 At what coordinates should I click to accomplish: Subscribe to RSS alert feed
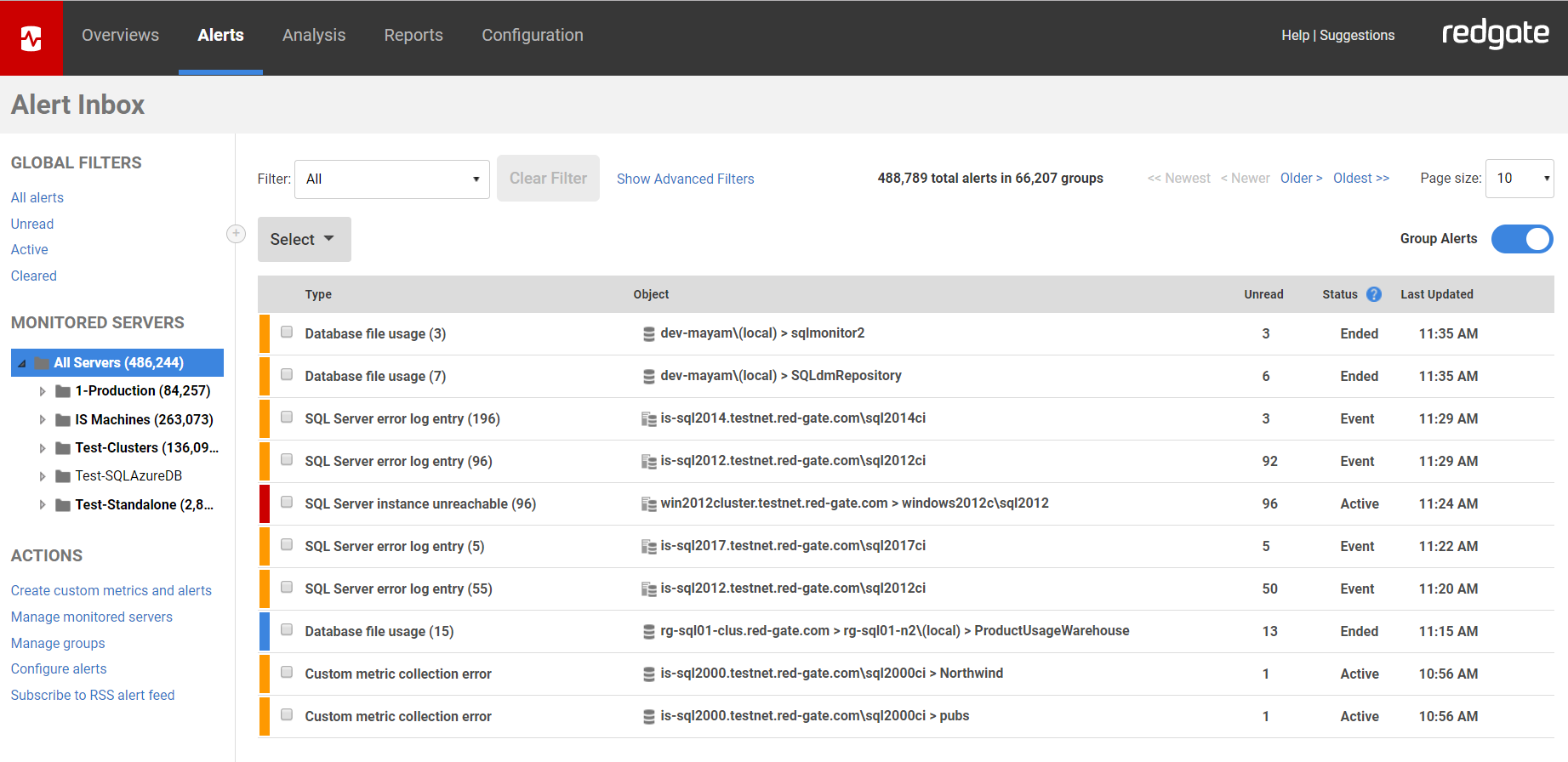coord(93,696)
